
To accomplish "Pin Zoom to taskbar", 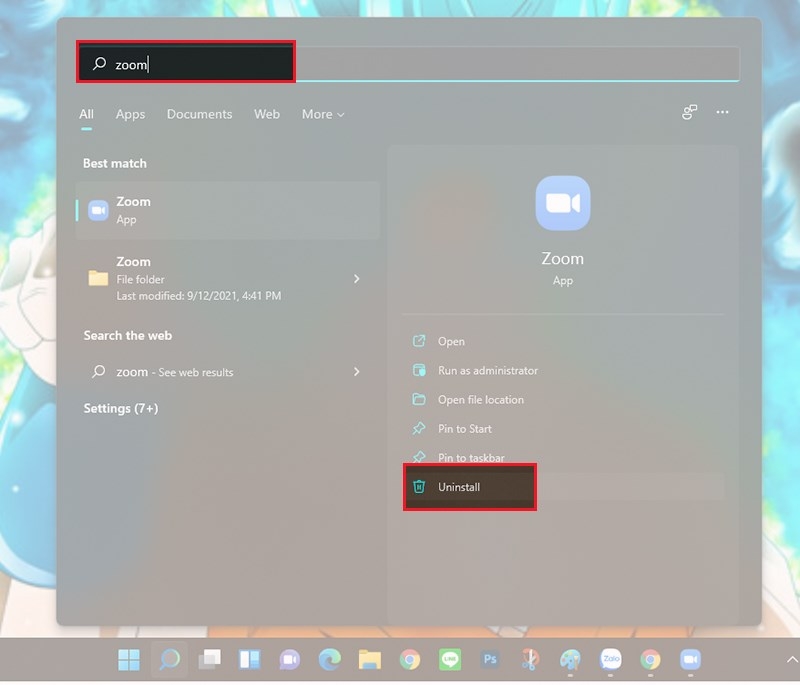I will pos(471,457).
